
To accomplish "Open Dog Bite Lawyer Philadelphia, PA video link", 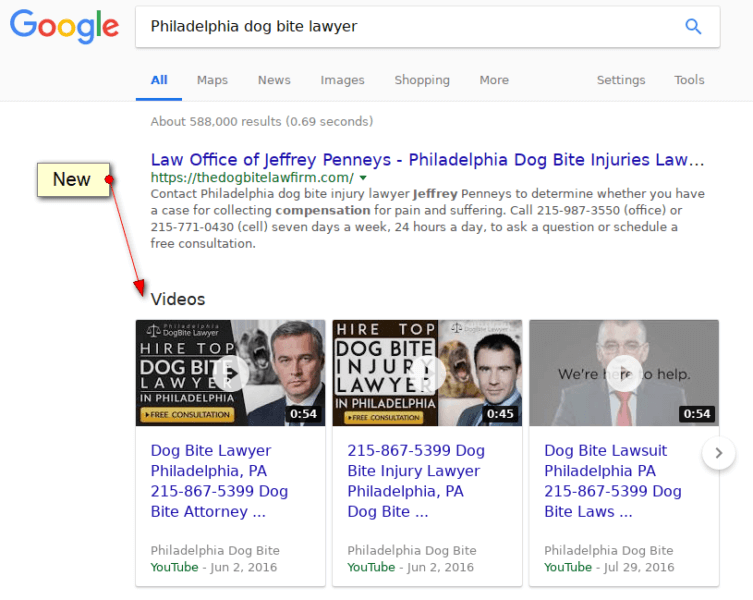I will [219, 481].
